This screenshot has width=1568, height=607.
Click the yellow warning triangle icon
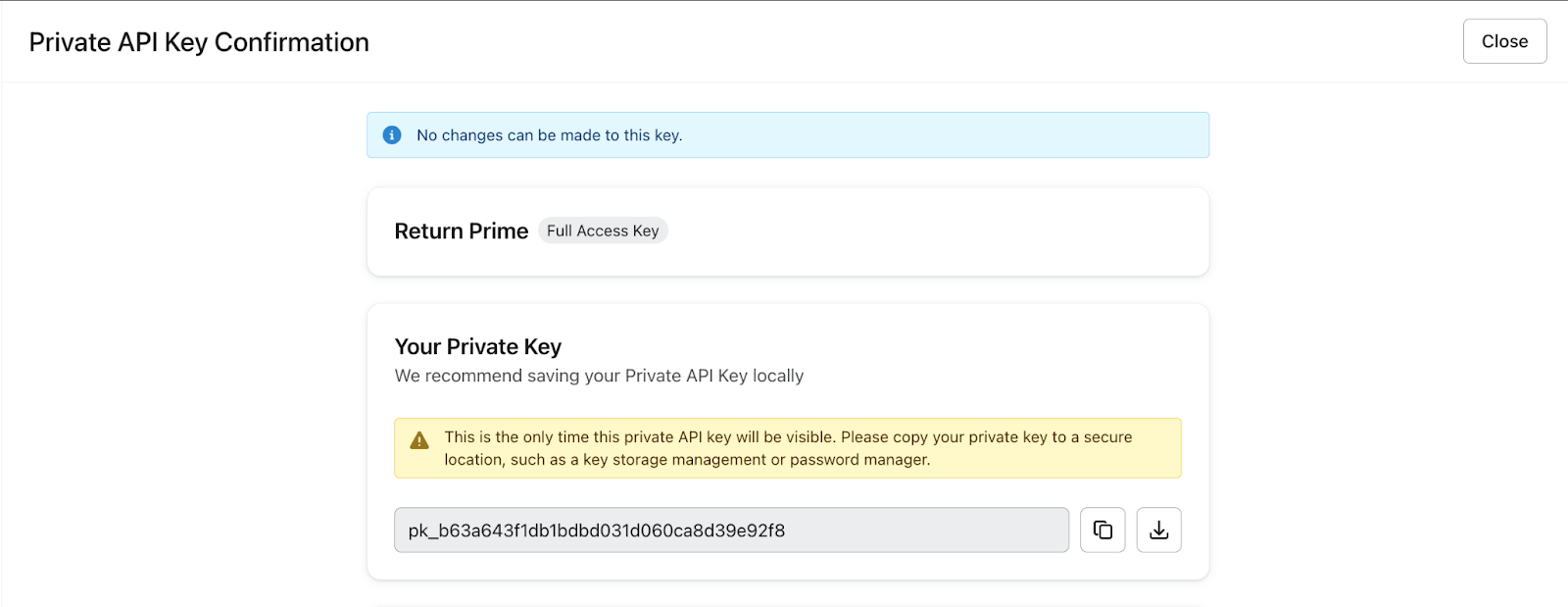419,440
